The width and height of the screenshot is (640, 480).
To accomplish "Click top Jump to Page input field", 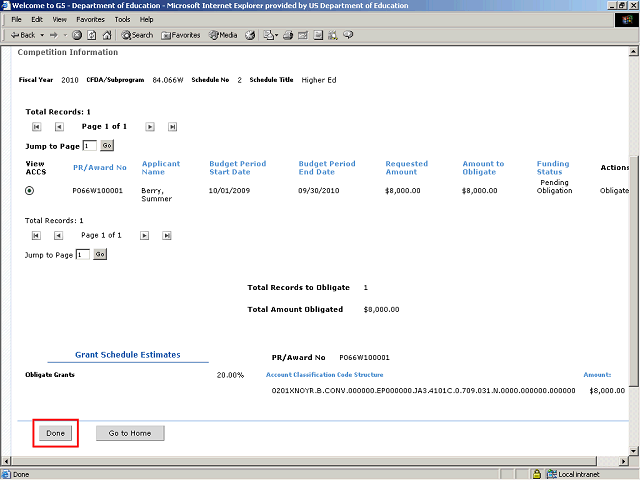I will 90,146.
